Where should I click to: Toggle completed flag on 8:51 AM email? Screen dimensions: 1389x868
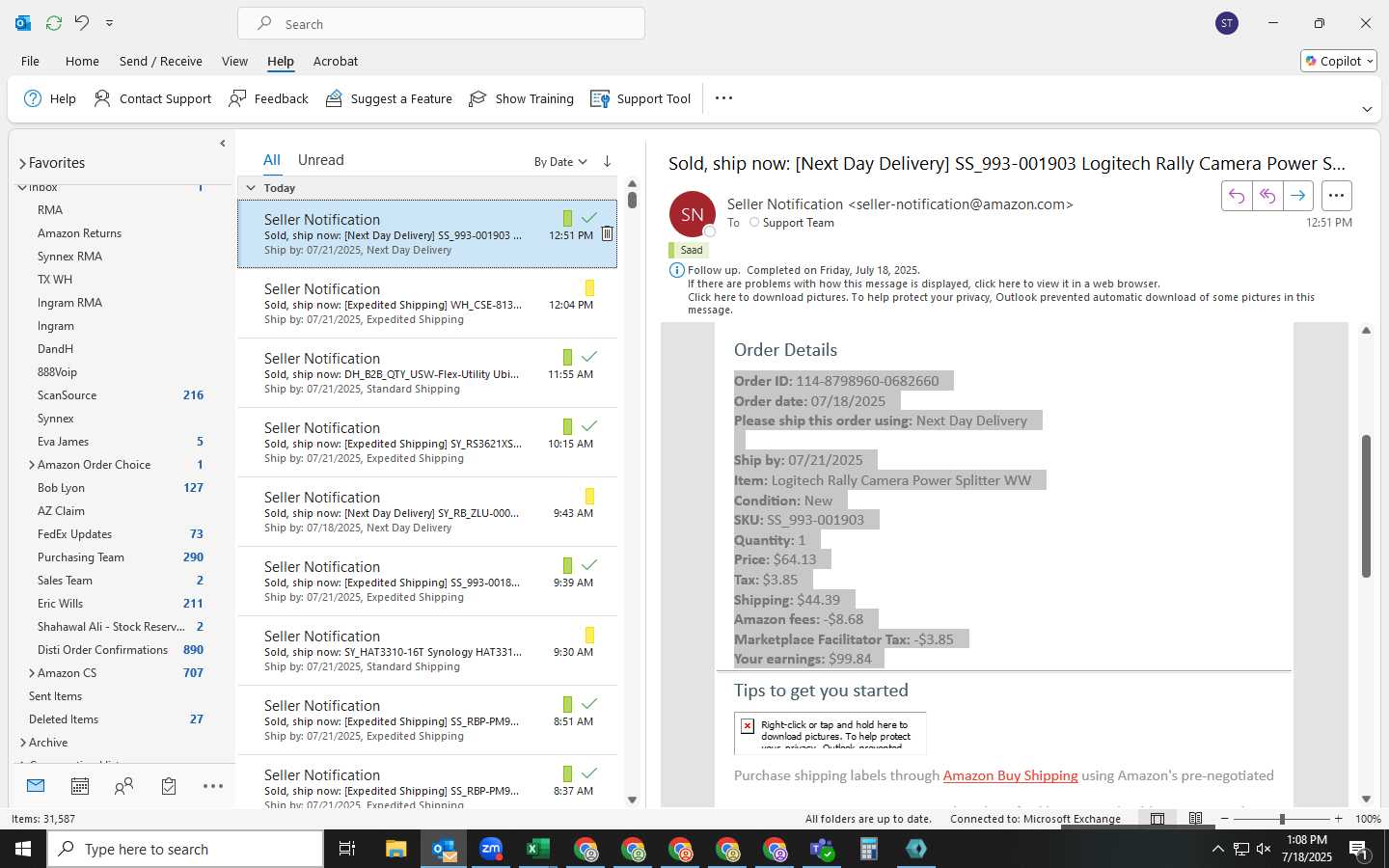[589, 704]
